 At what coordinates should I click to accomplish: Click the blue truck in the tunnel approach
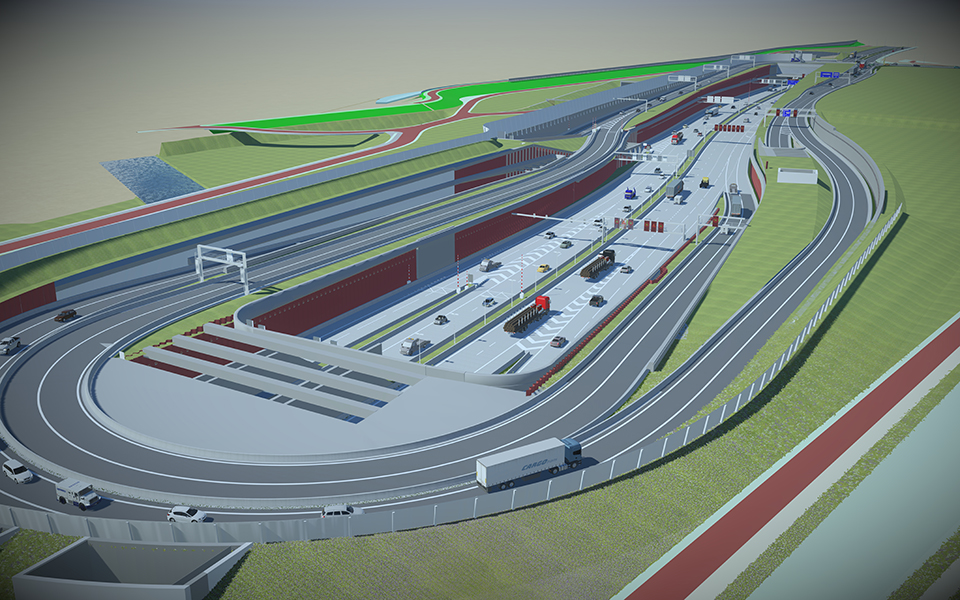(630, 193)
